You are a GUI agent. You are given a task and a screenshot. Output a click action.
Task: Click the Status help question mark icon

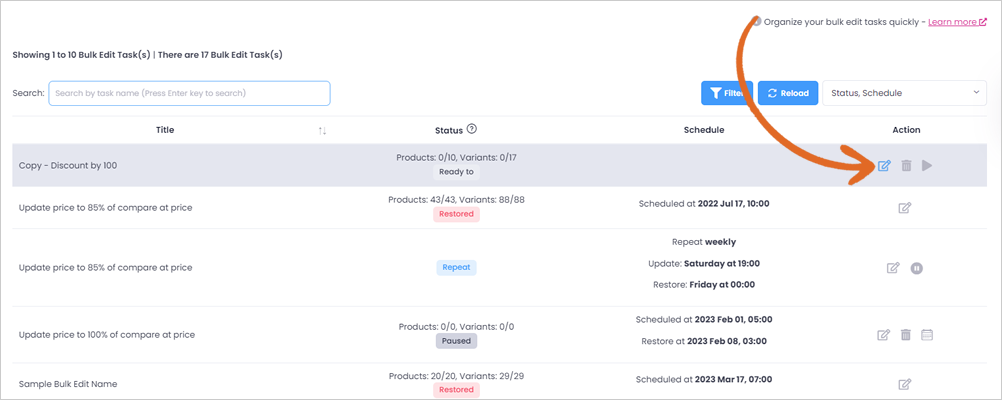[472, 129]
